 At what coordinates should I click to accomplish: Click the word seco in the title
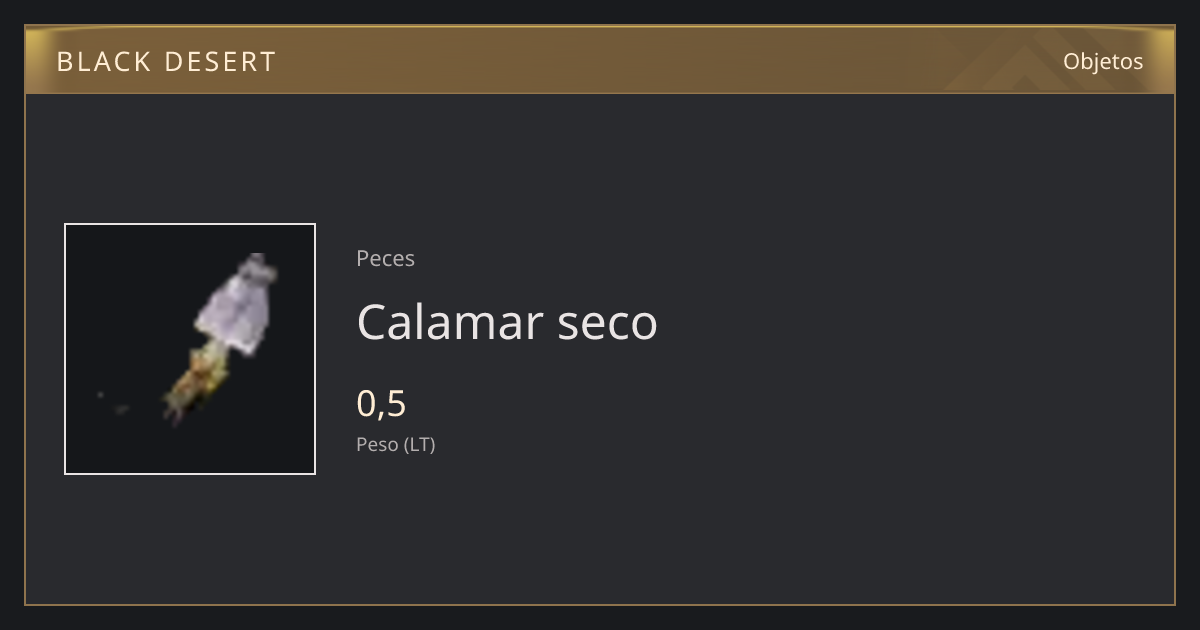pos(608,326)
